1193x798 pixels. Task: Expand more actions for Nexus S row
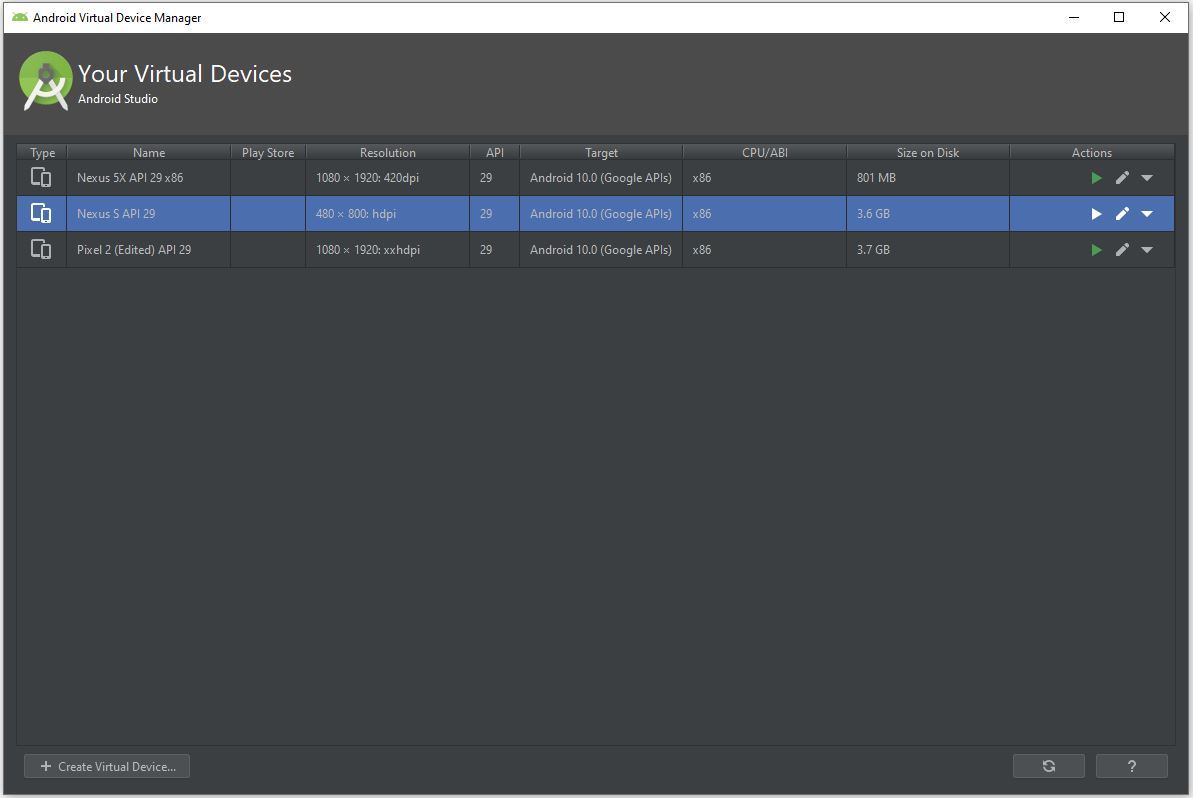pos(1147,214)
